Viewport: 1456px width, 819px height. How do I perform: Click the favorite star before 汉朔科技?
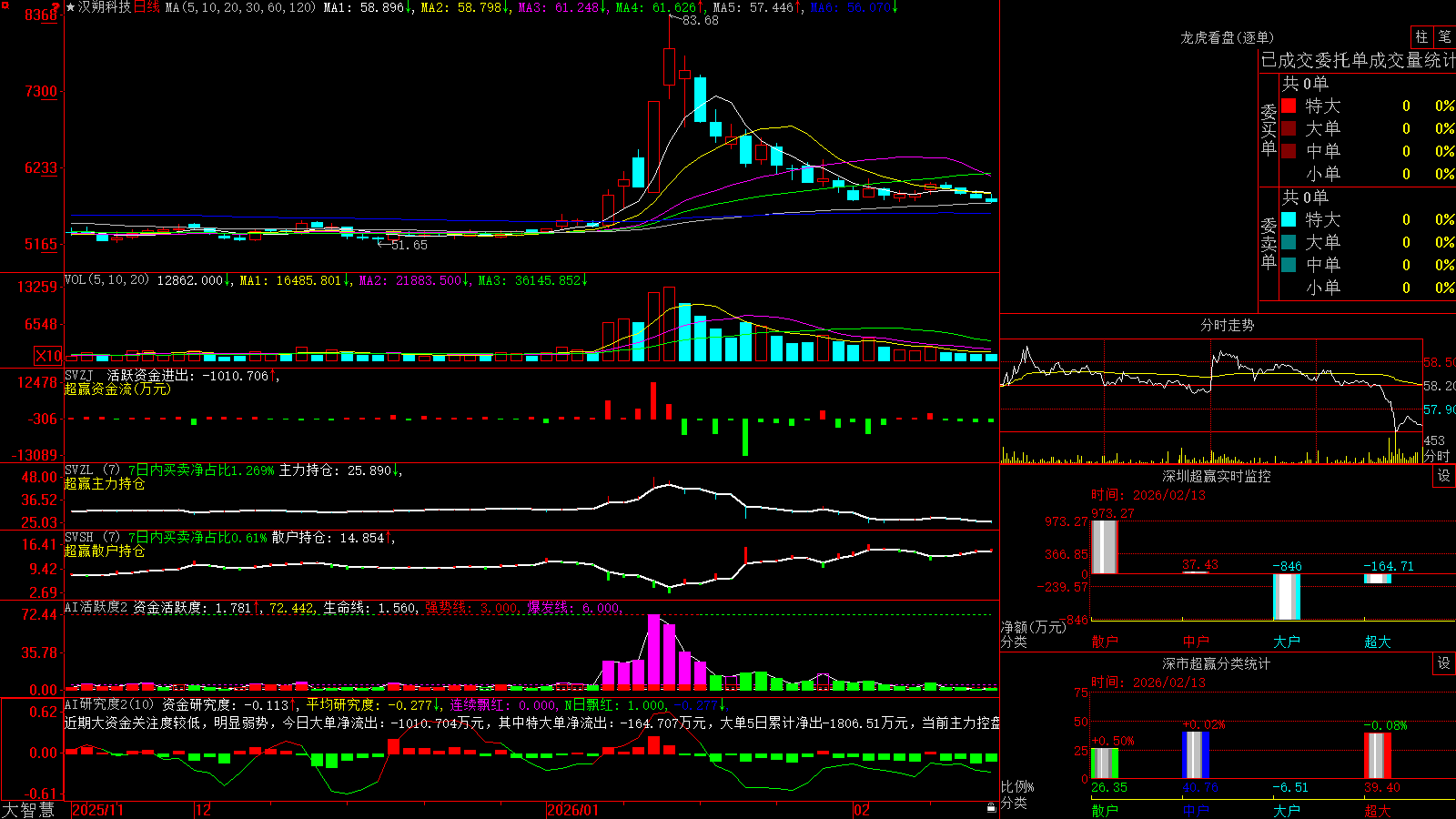(x=71, y=7)
